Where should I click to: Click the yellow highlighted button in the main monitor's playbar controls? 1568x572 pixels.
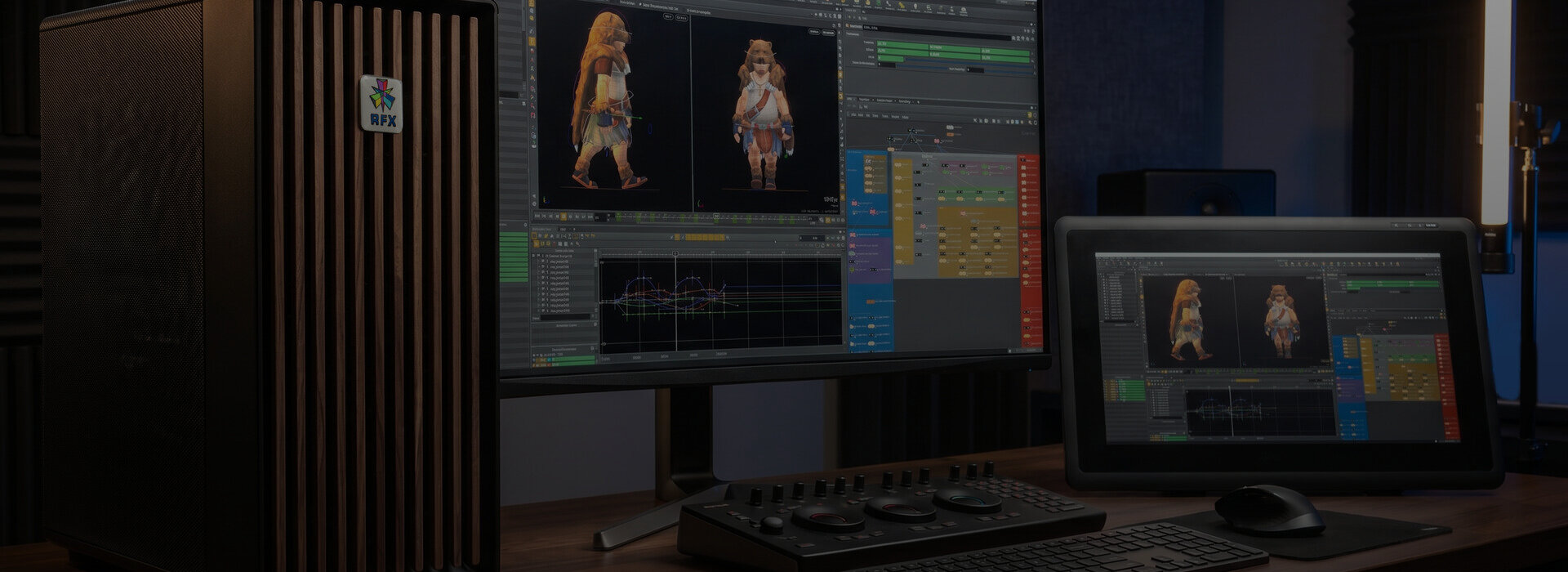[x=564, y=217]
